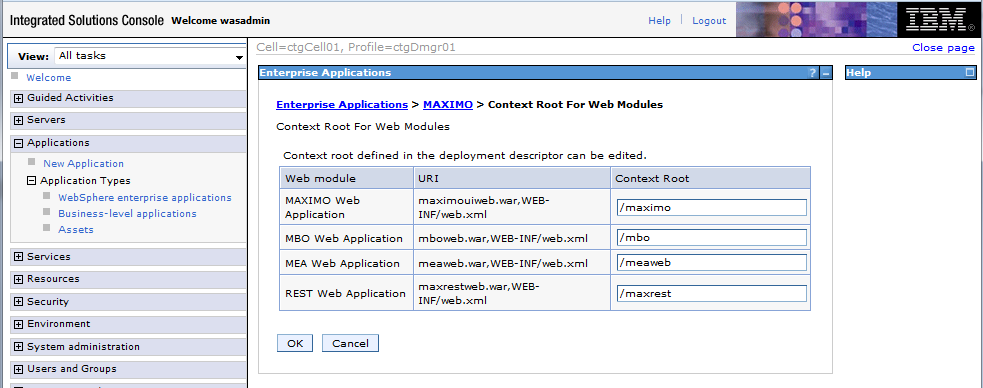The width and height of the screenshot is (983, 388).
Task: Open WebSphere enterprise applications
Action: [x=145, y=197]
